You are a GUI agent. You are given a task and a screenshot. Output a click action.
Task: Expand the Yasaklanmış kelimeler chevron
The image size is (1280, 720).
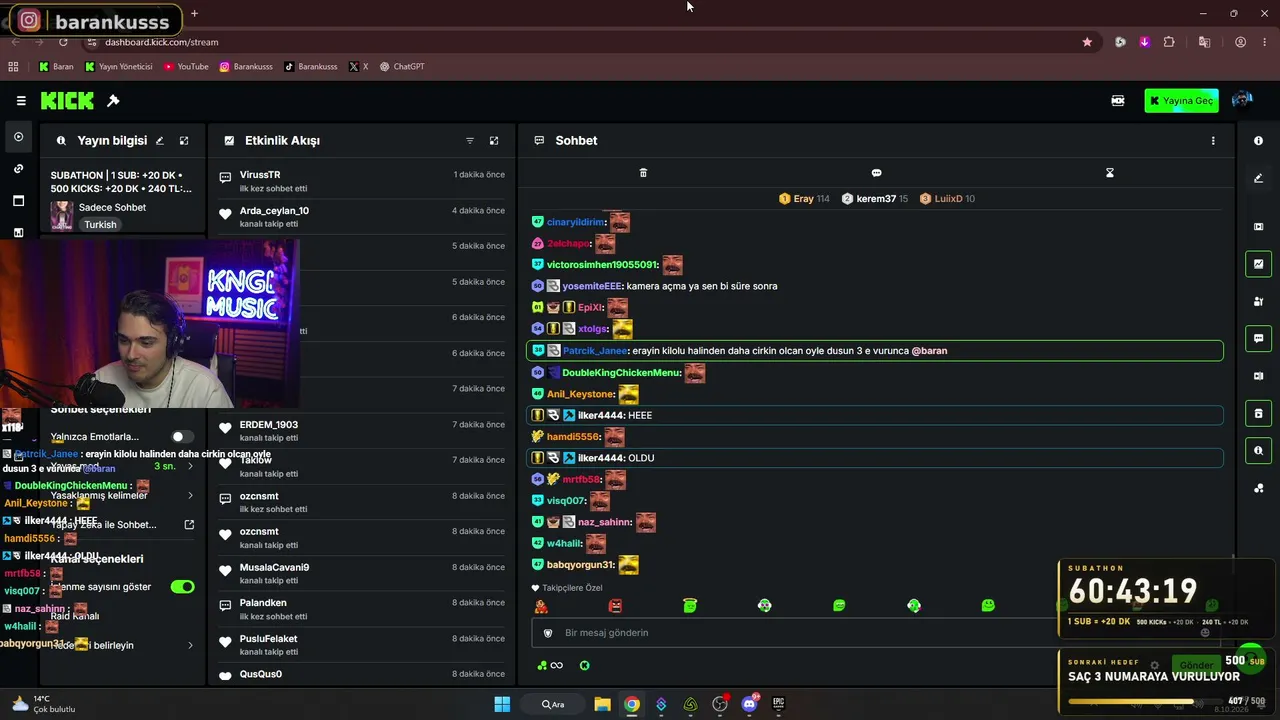[190, 495]
